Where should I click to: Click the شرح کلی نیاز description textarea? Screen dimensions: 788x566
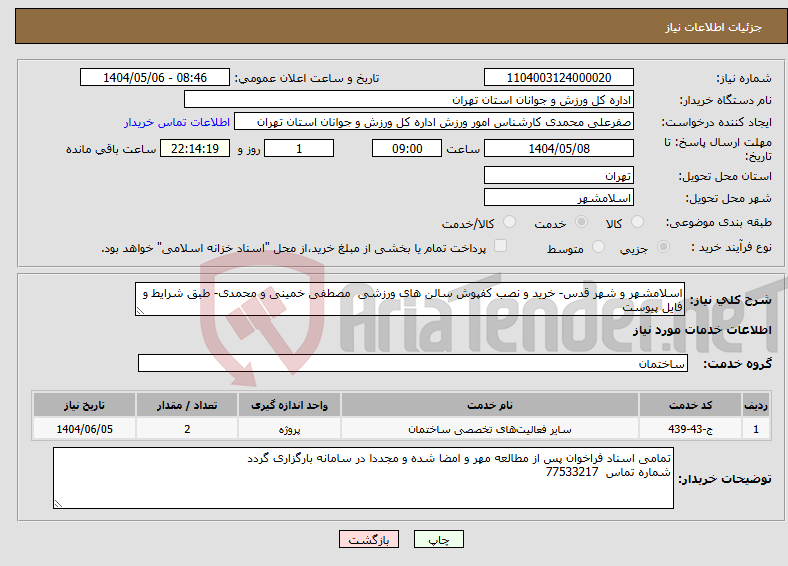tap(410, 299)
